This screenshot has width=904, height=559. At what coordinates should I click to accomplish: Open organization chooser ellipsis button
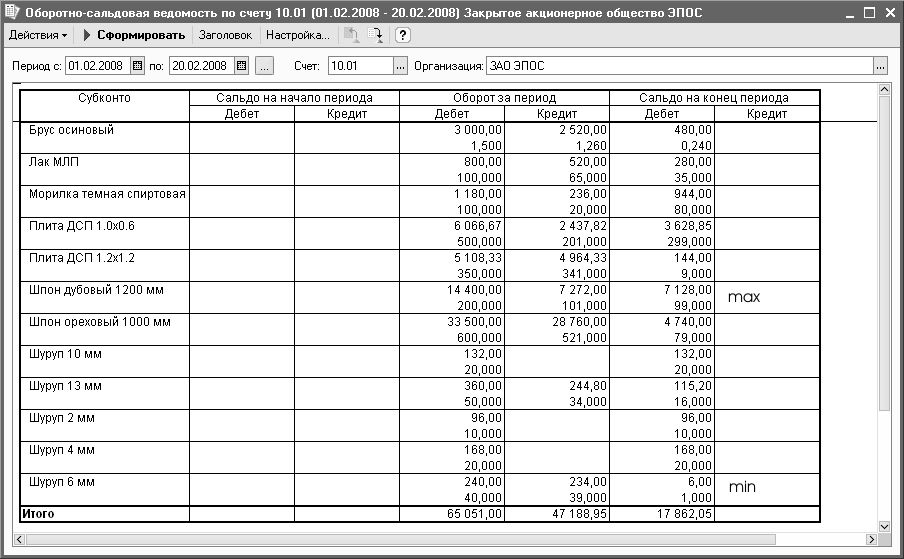(x=880, y=66)
